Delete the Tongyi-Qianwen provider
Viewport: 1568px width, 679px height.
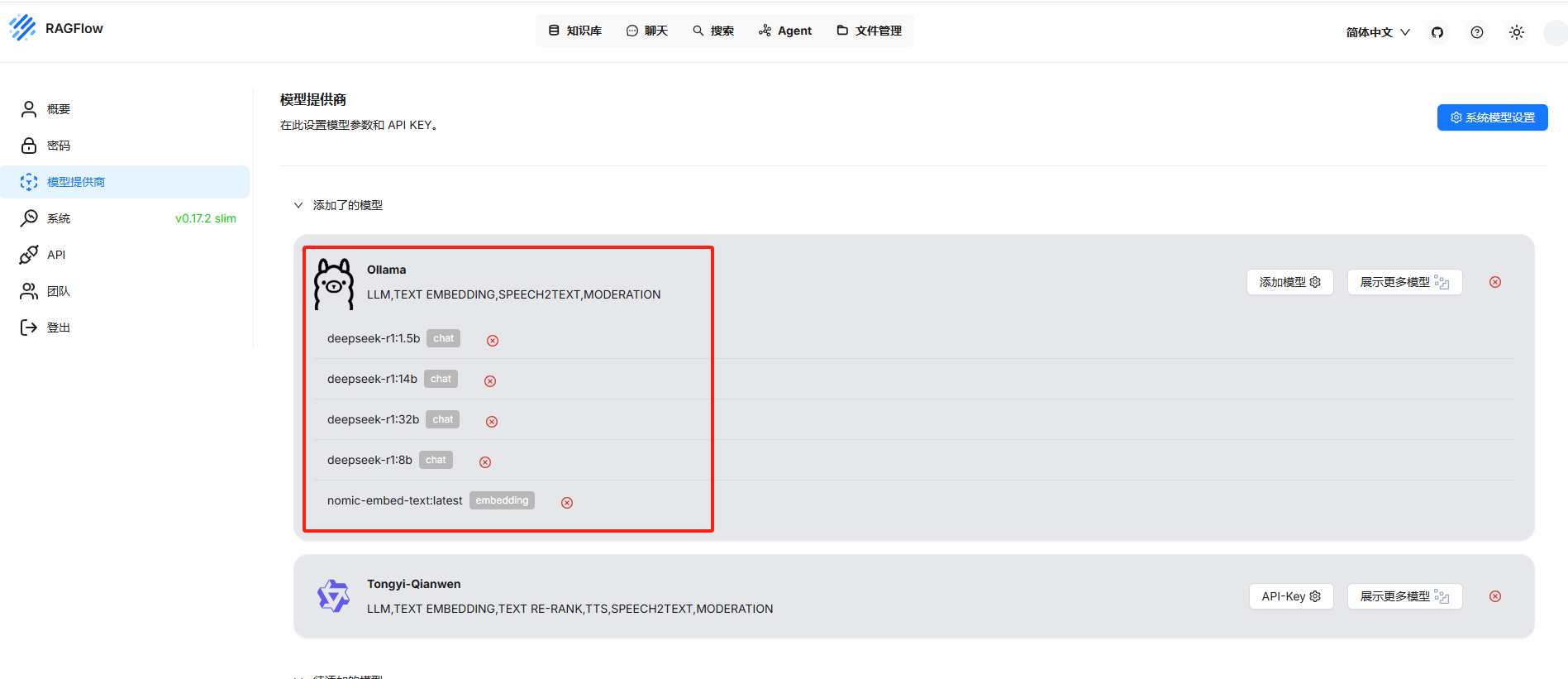[1495, 596]
